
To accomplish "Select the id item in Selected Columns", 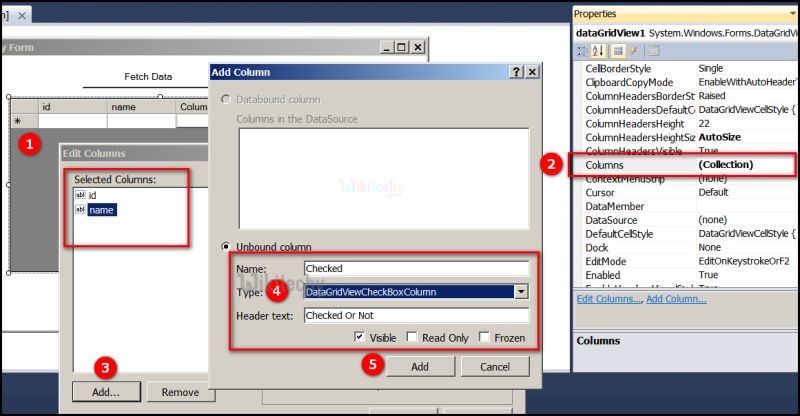I will click(x=92, y=195).
